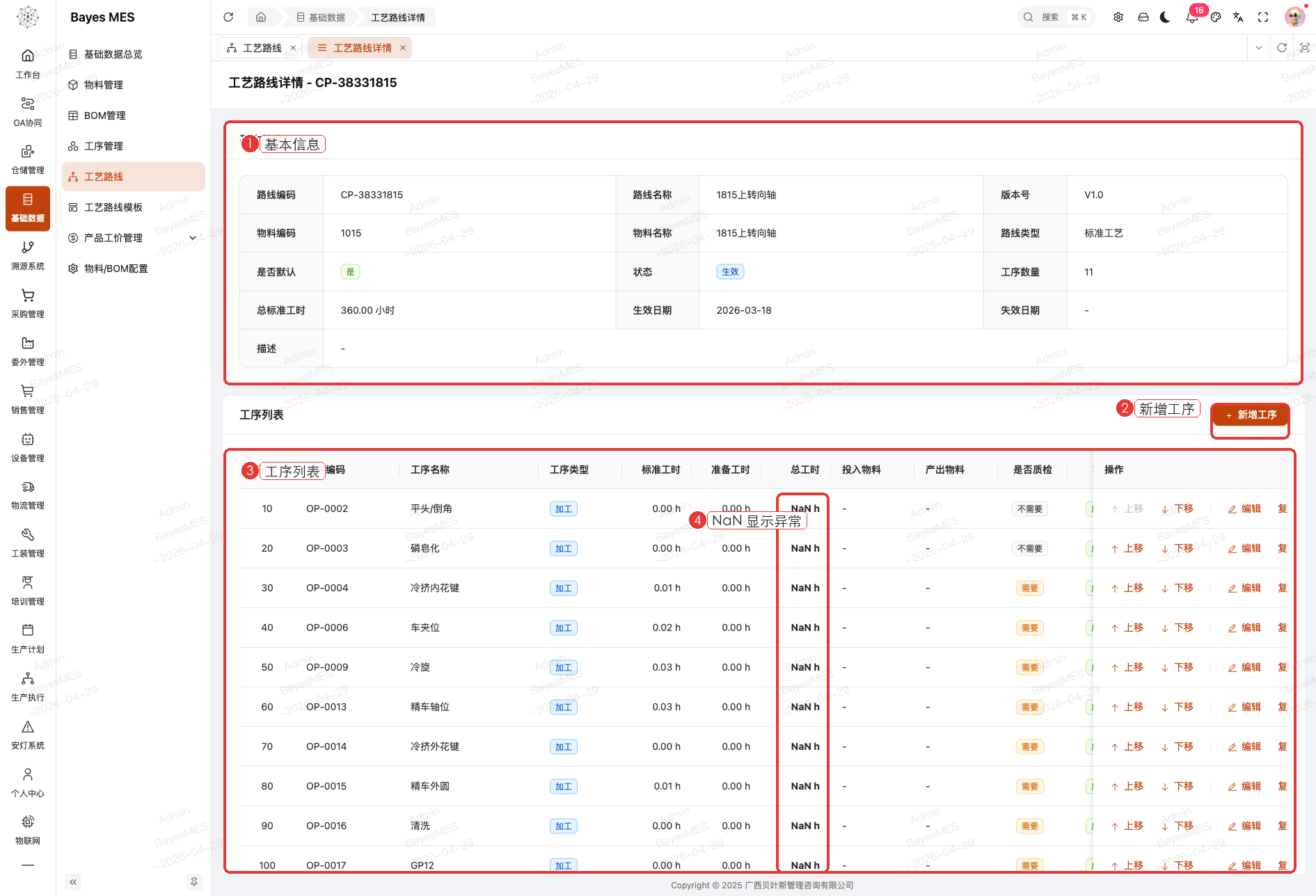Open the settings gear icon
The width and height of the screenshot is (1316, 896).
coord(1118,17)
